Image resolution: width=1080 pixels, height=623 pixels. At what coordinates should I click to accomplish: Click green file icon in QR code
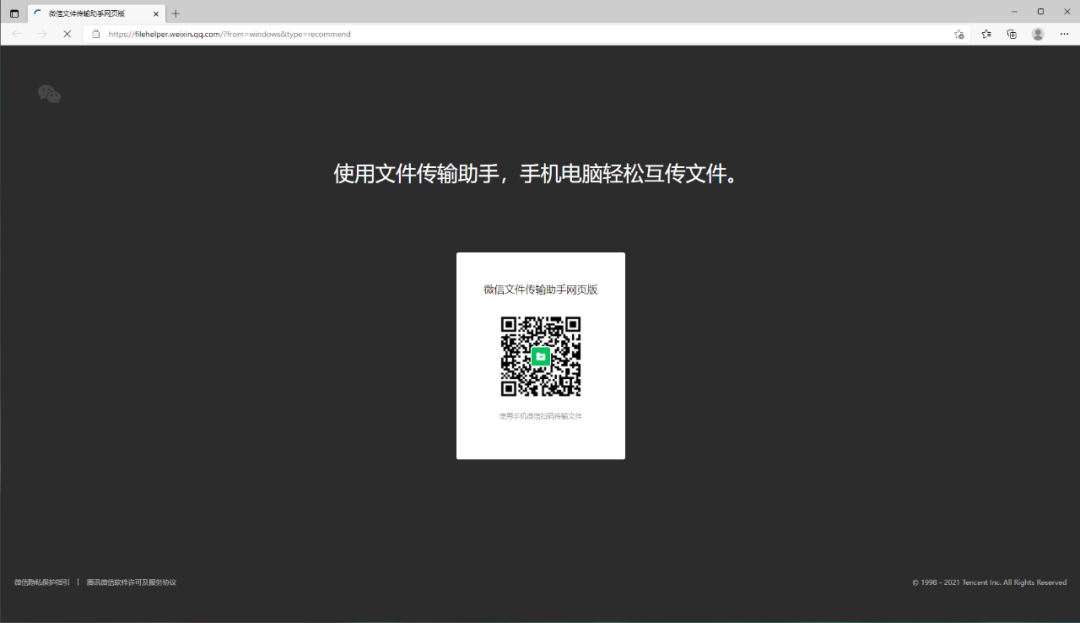(541, 357)
